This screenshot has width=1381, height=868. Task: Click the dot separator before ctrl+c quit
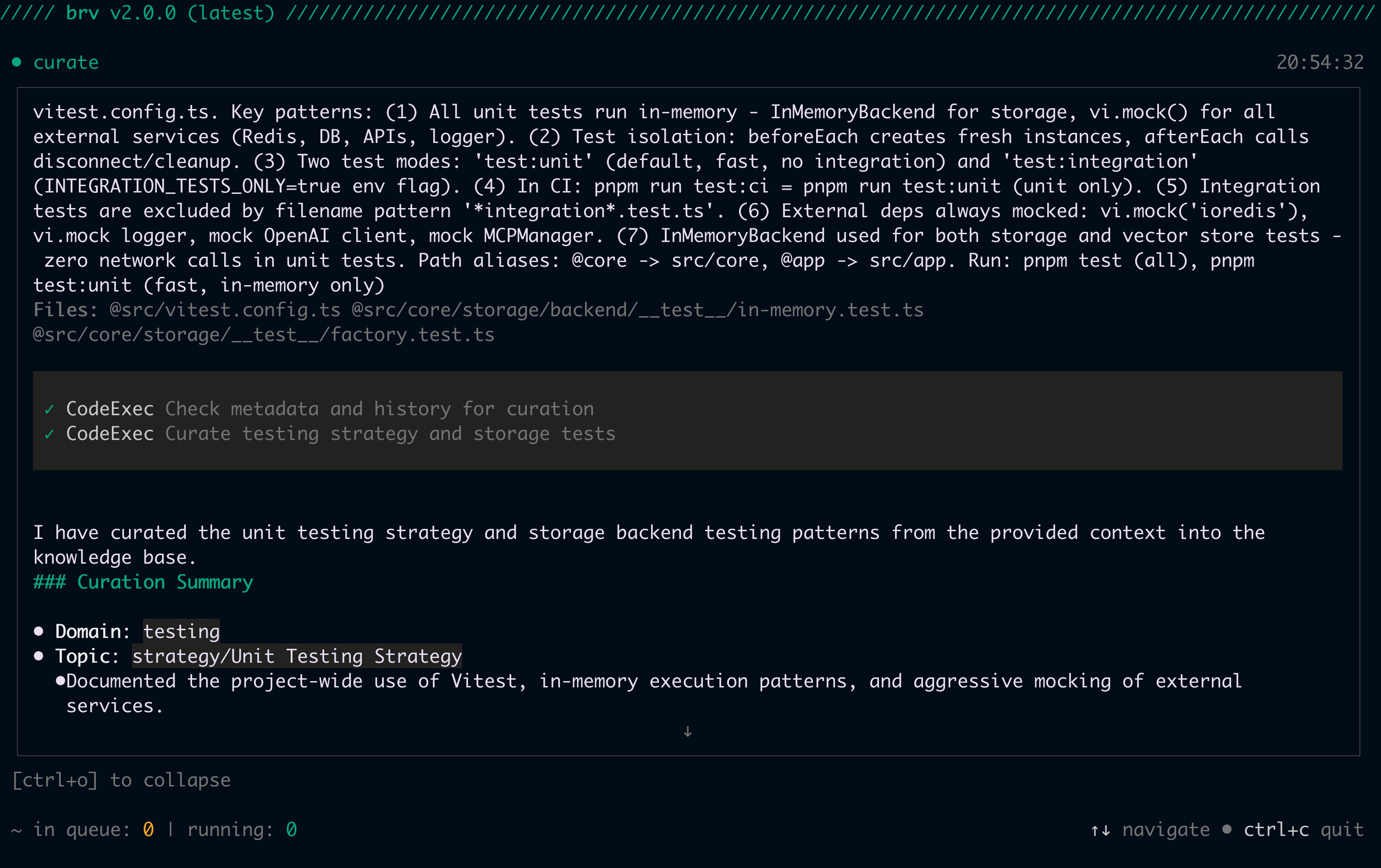[1227, 829]
